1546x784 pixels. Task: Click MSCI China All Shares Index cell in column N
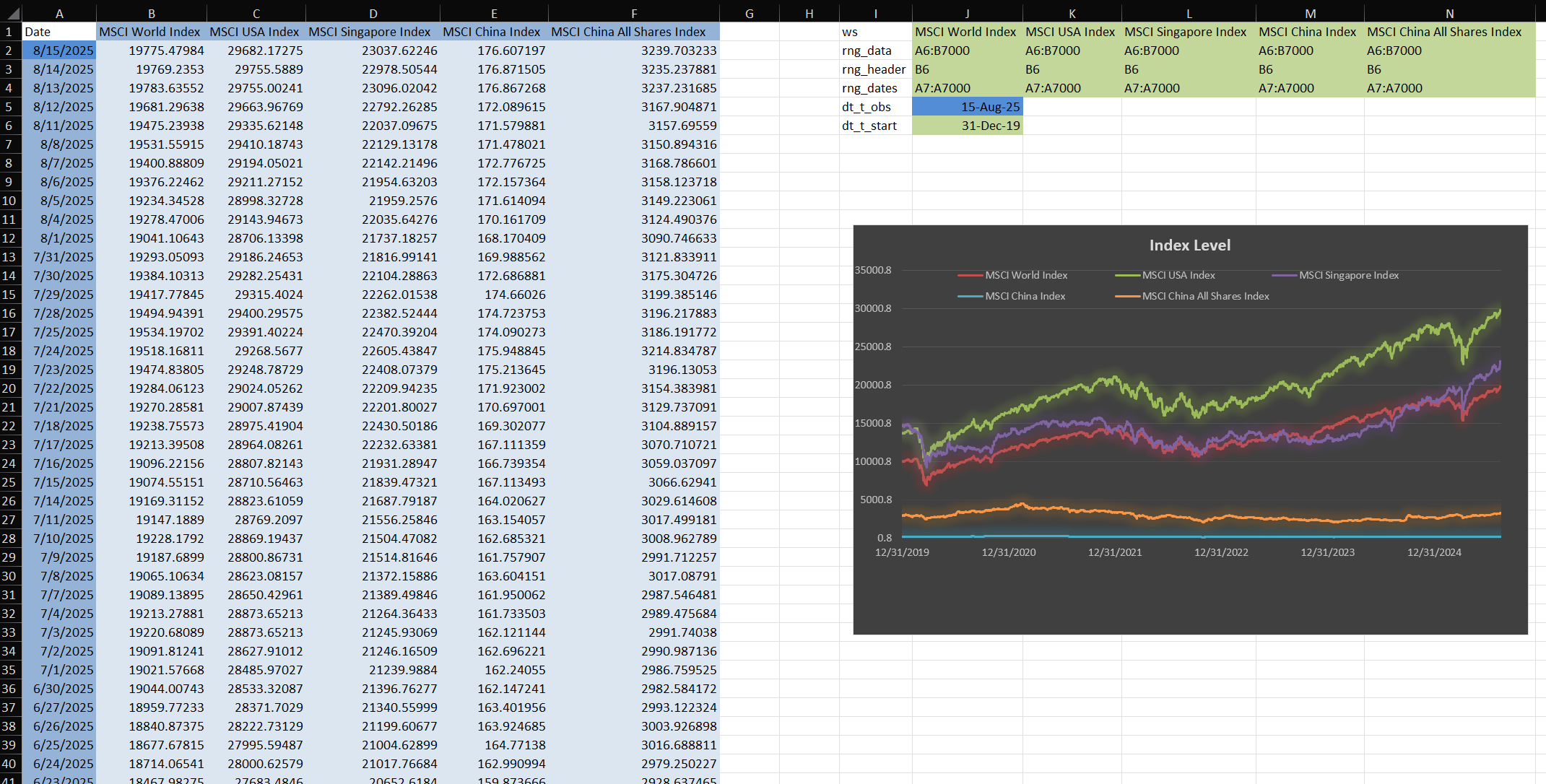point(1450,32)
